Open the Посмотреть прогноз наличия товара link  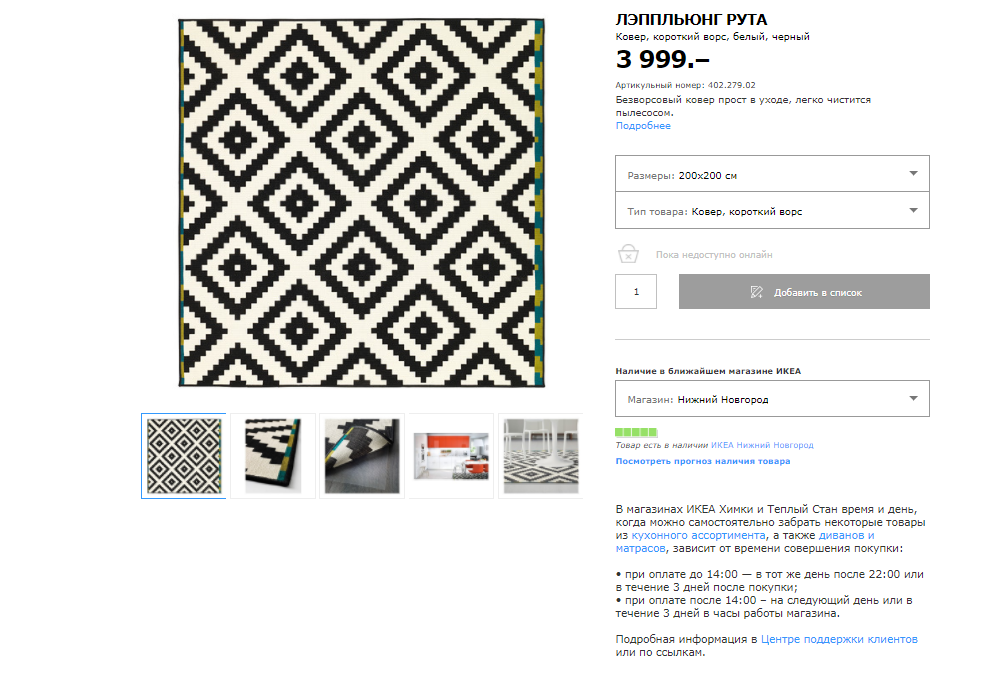click(x=702, y=461)
